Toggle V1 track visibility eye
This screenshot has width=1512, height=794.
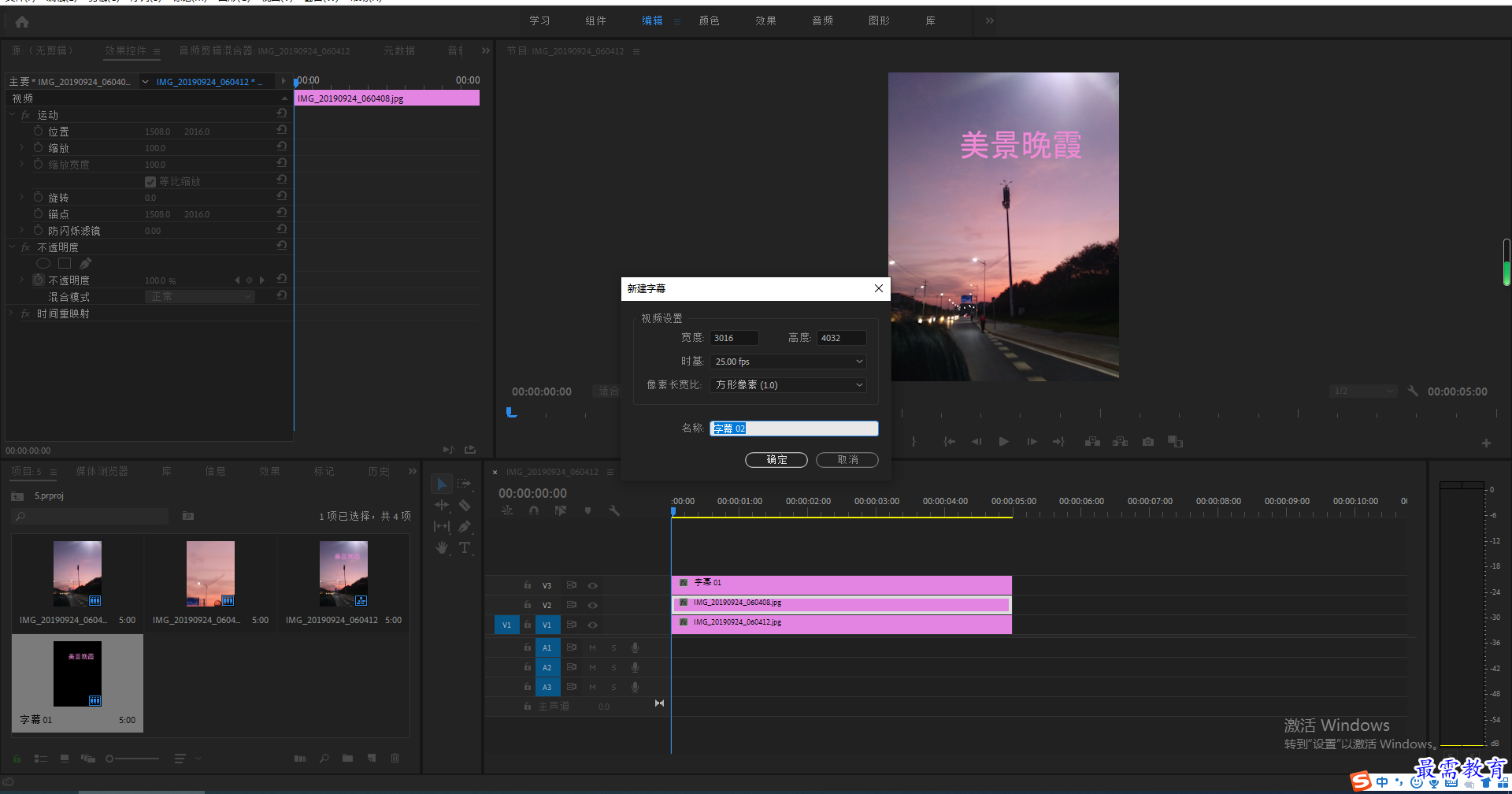click(592, 625)
